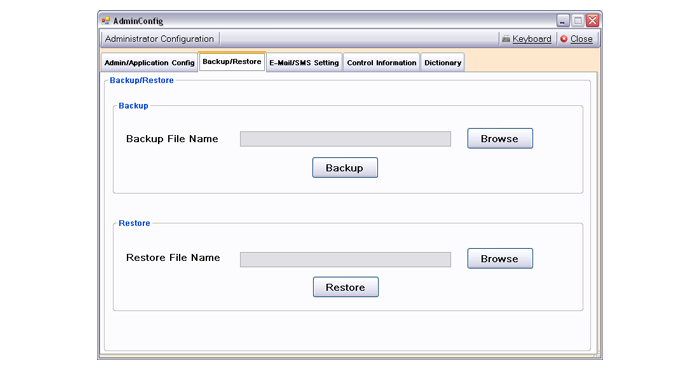Click the blue Backup group heading
Viewport: 700px width, 371px height.
[x=133, y=106]
